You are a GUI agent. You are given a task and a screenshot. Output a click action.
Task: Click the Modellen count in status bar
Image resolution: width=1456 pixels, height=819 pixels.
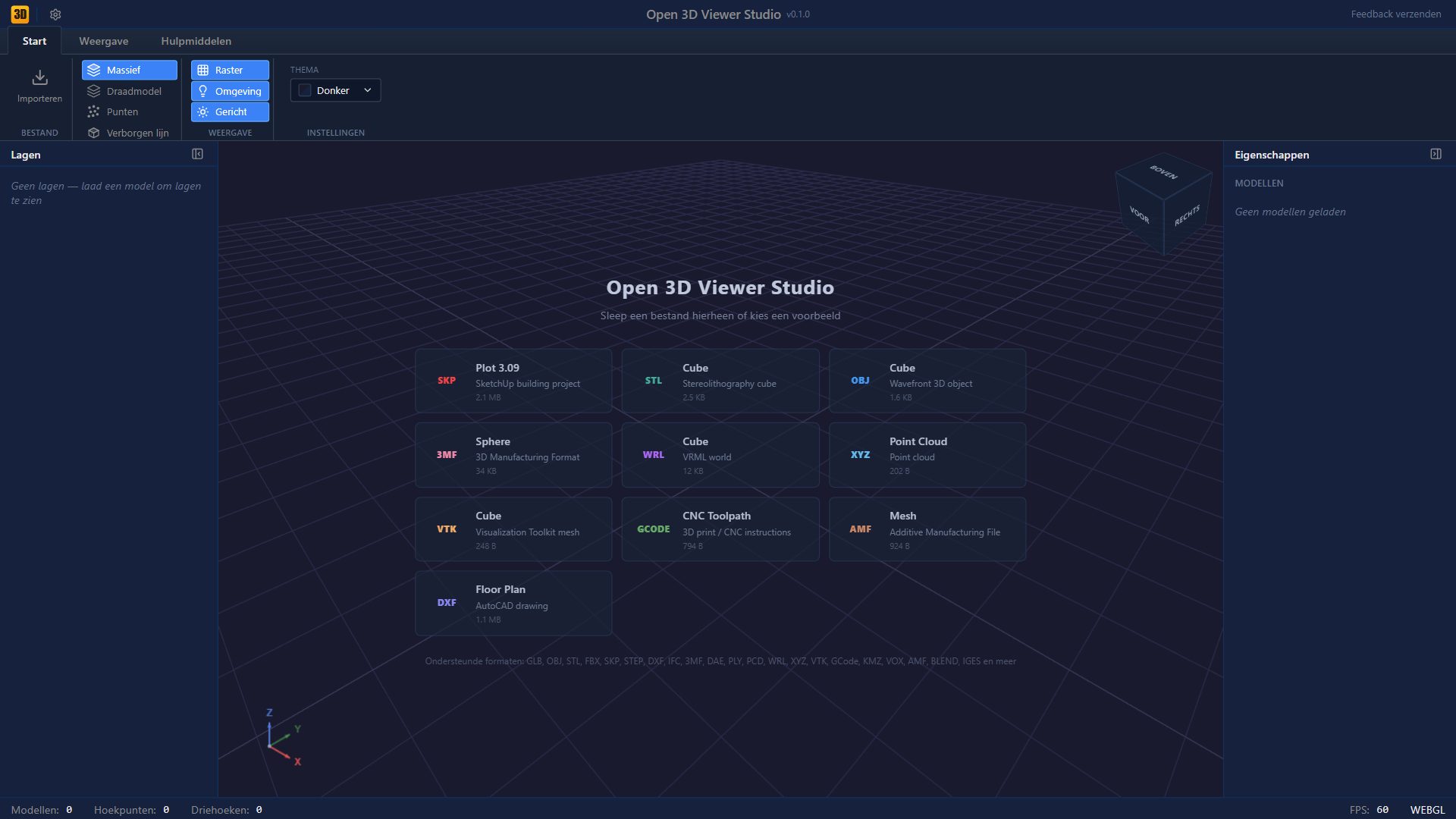pos(42,810)
